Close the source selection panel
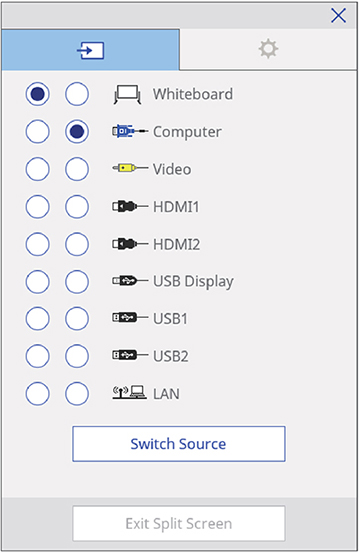 pos(338,16)
